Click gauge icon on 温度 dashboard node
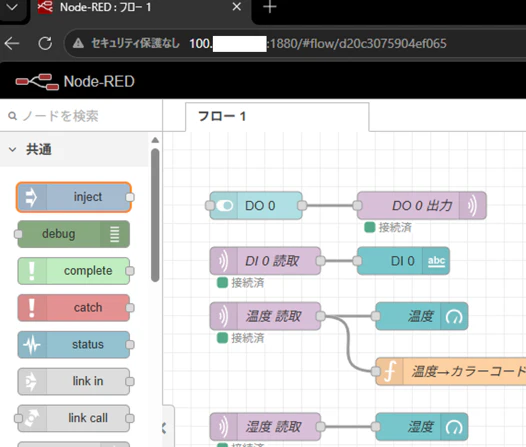526x447 pixels. point(454,316)
